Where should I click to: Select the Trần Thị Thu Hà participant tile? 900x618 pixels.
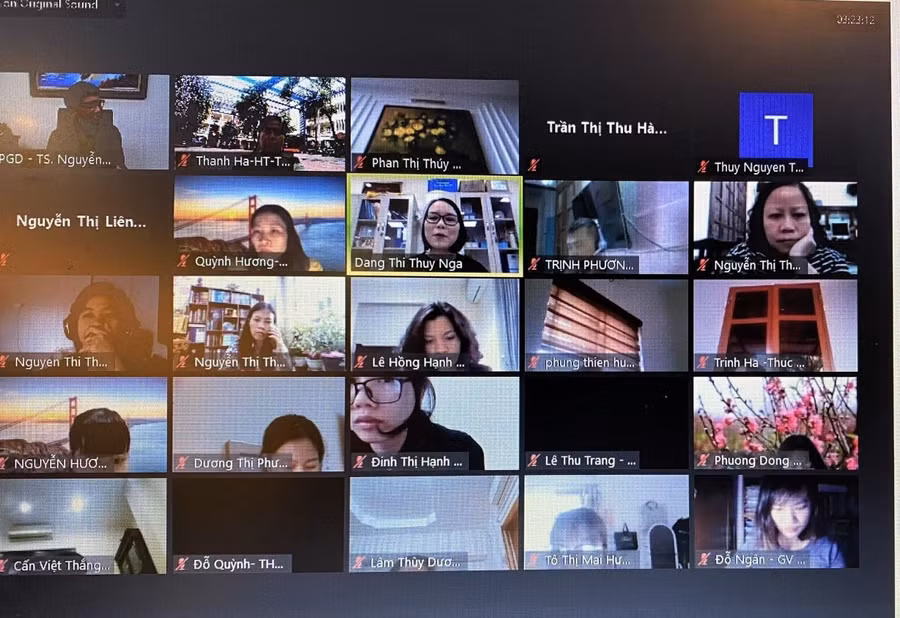click(x=606, y=128)
